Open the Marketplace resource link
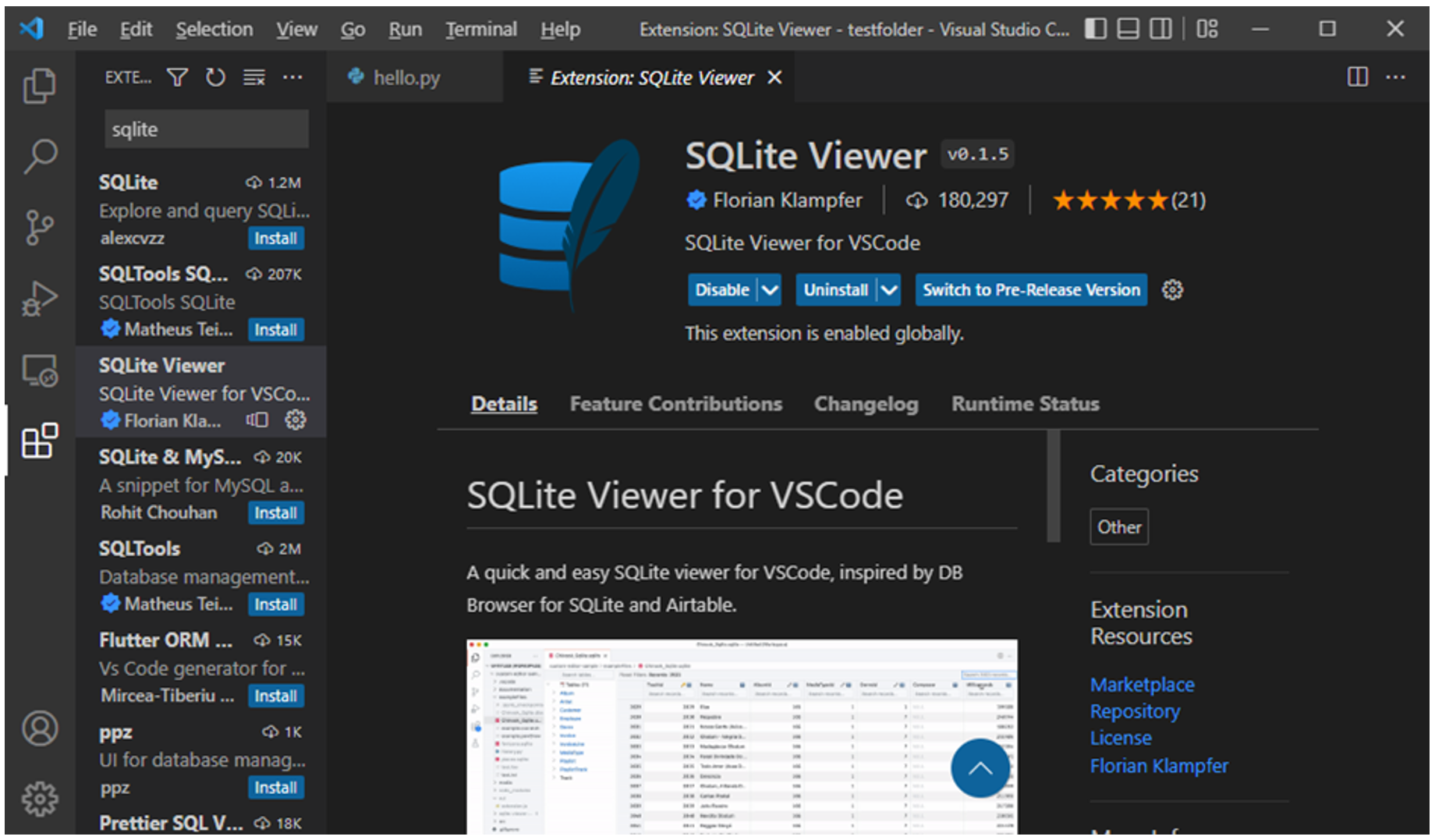Screen dimensions: 1435x840 (x=1142, y=685)
